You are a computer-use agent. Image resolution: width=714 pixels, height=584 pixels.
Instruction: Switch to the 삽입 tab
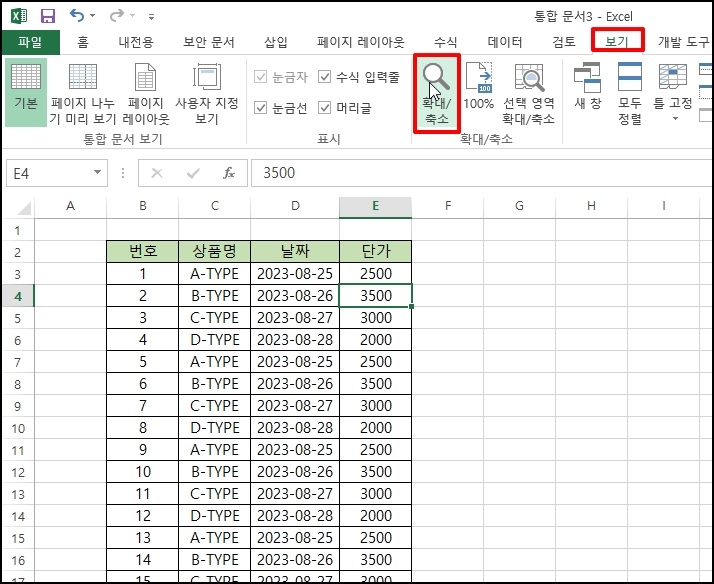[x=276, y=42]
